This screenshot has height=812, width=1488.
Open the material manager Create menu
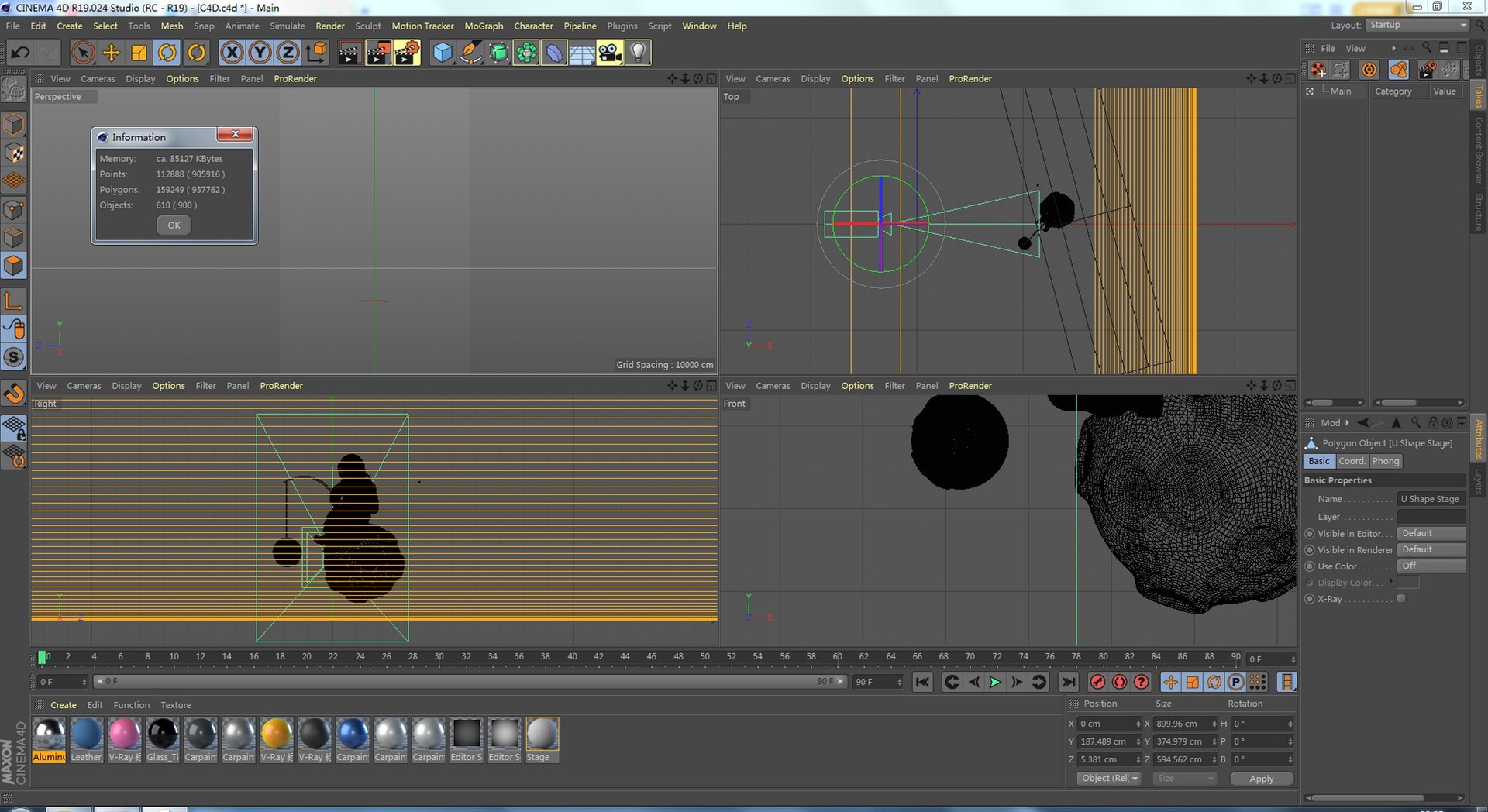64,705
